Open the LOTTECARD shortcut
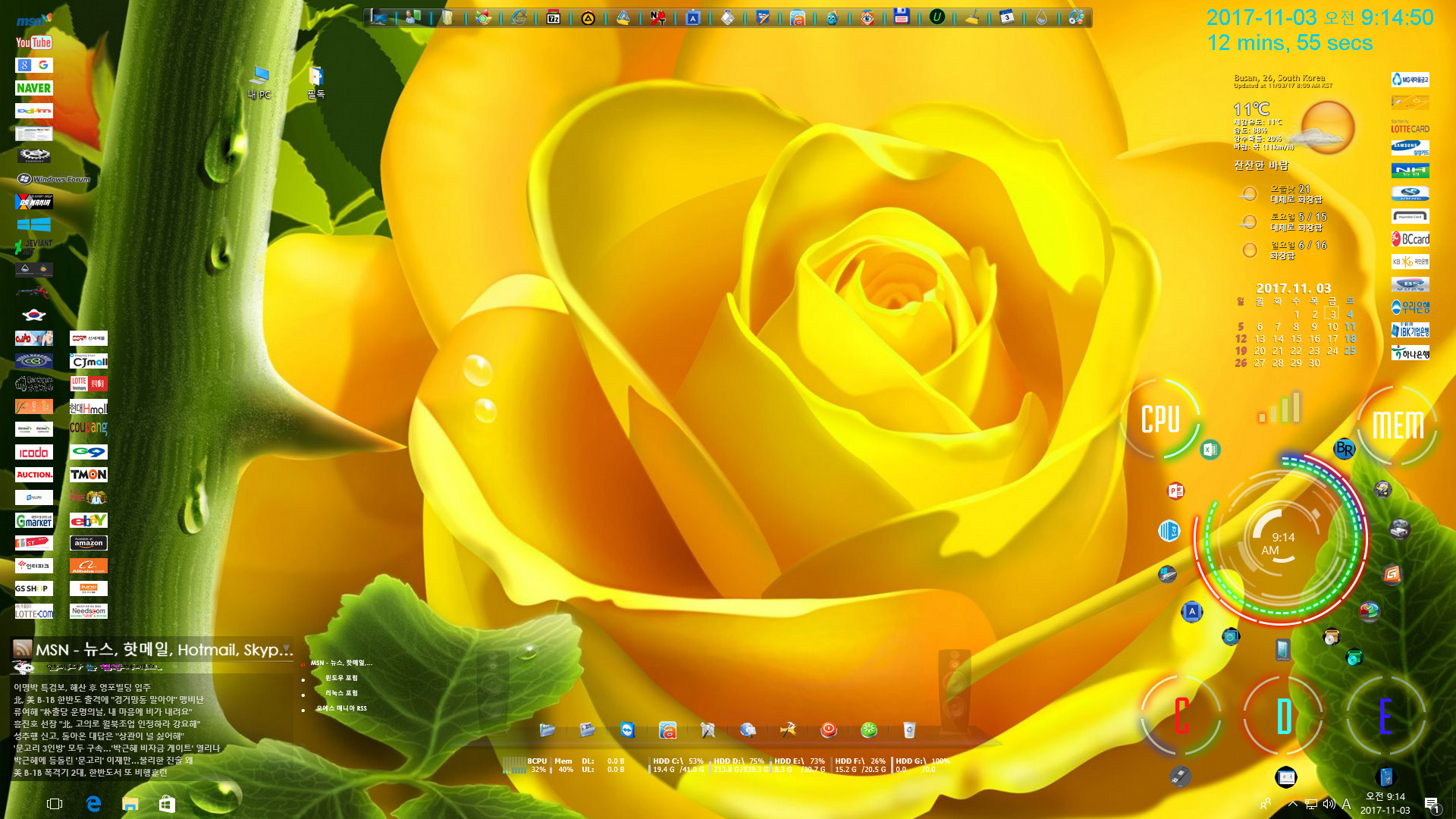1456x819 pixels. pyautogui.click(x=1410, y=126)
